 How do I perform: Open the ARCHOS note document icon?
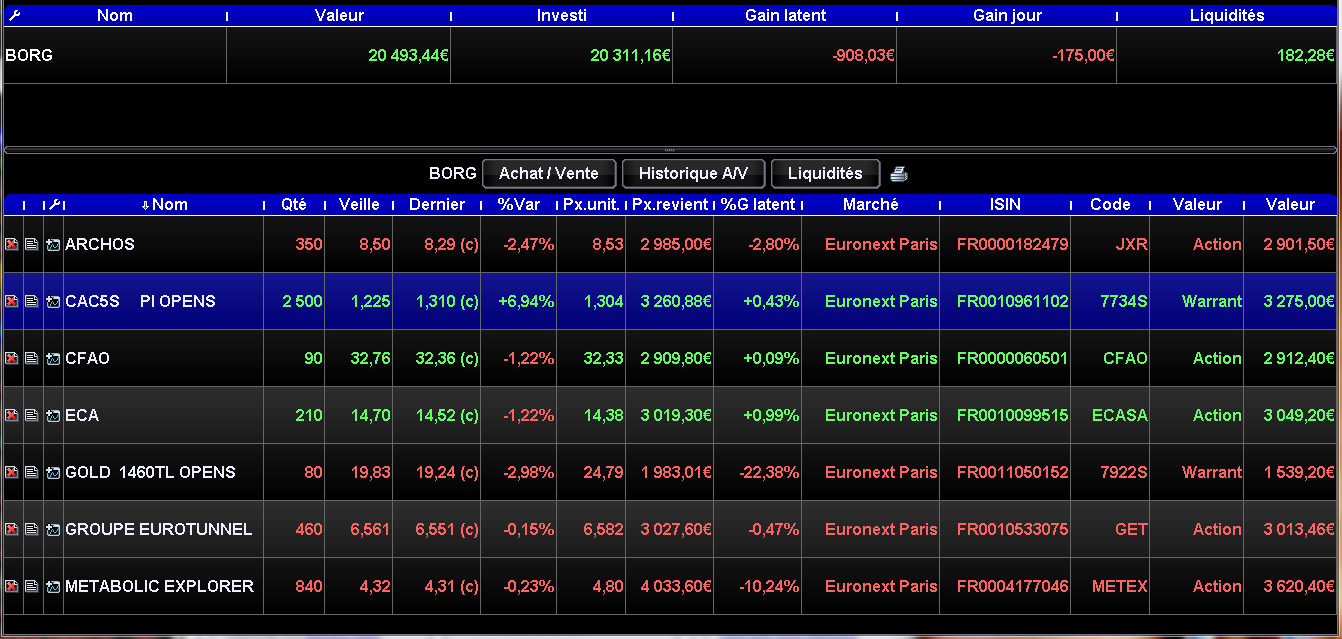coord(32,244)
